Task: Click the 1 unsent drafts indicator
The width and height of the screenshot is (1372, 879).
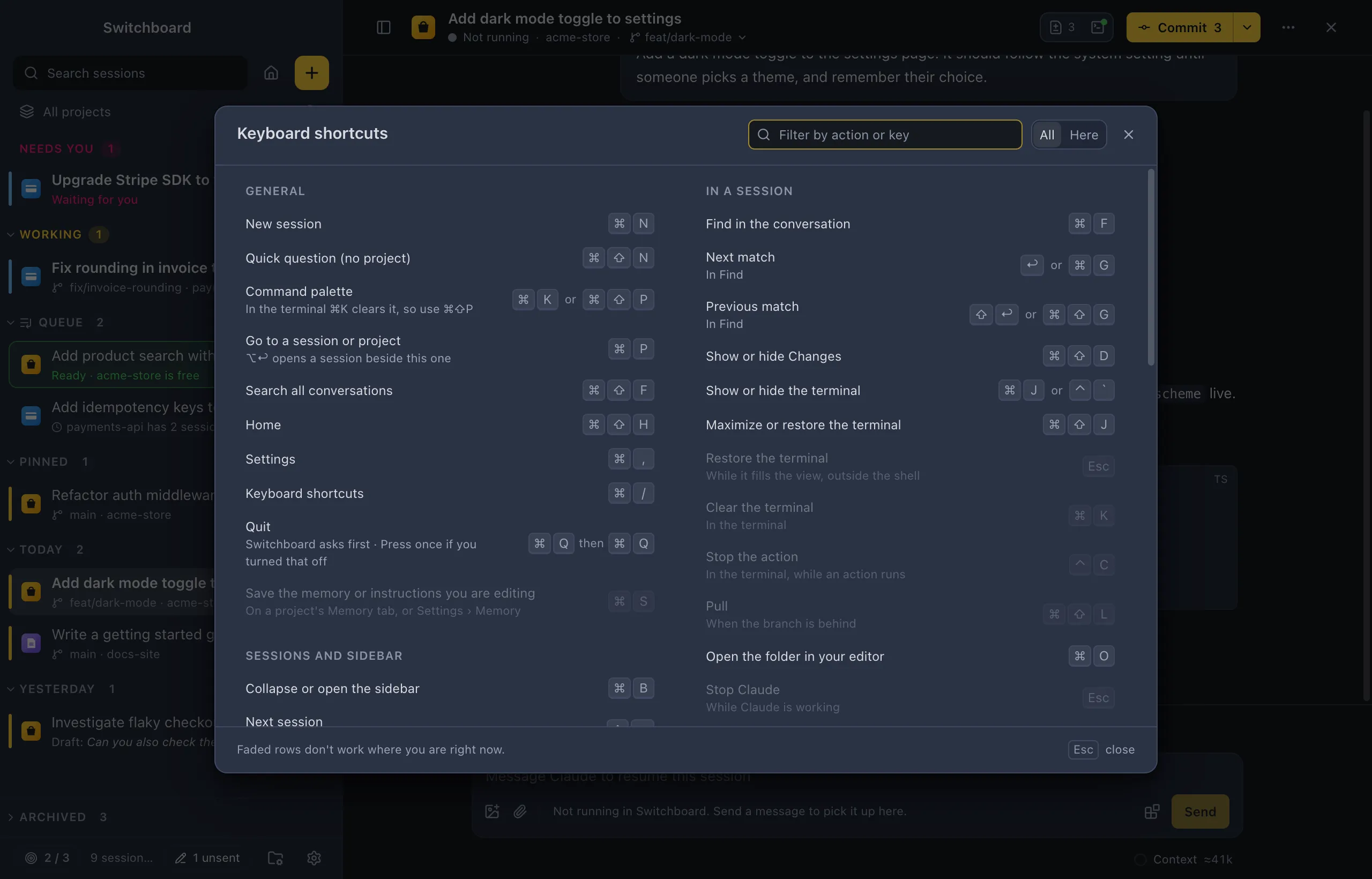Action: (x=207, y=858)
